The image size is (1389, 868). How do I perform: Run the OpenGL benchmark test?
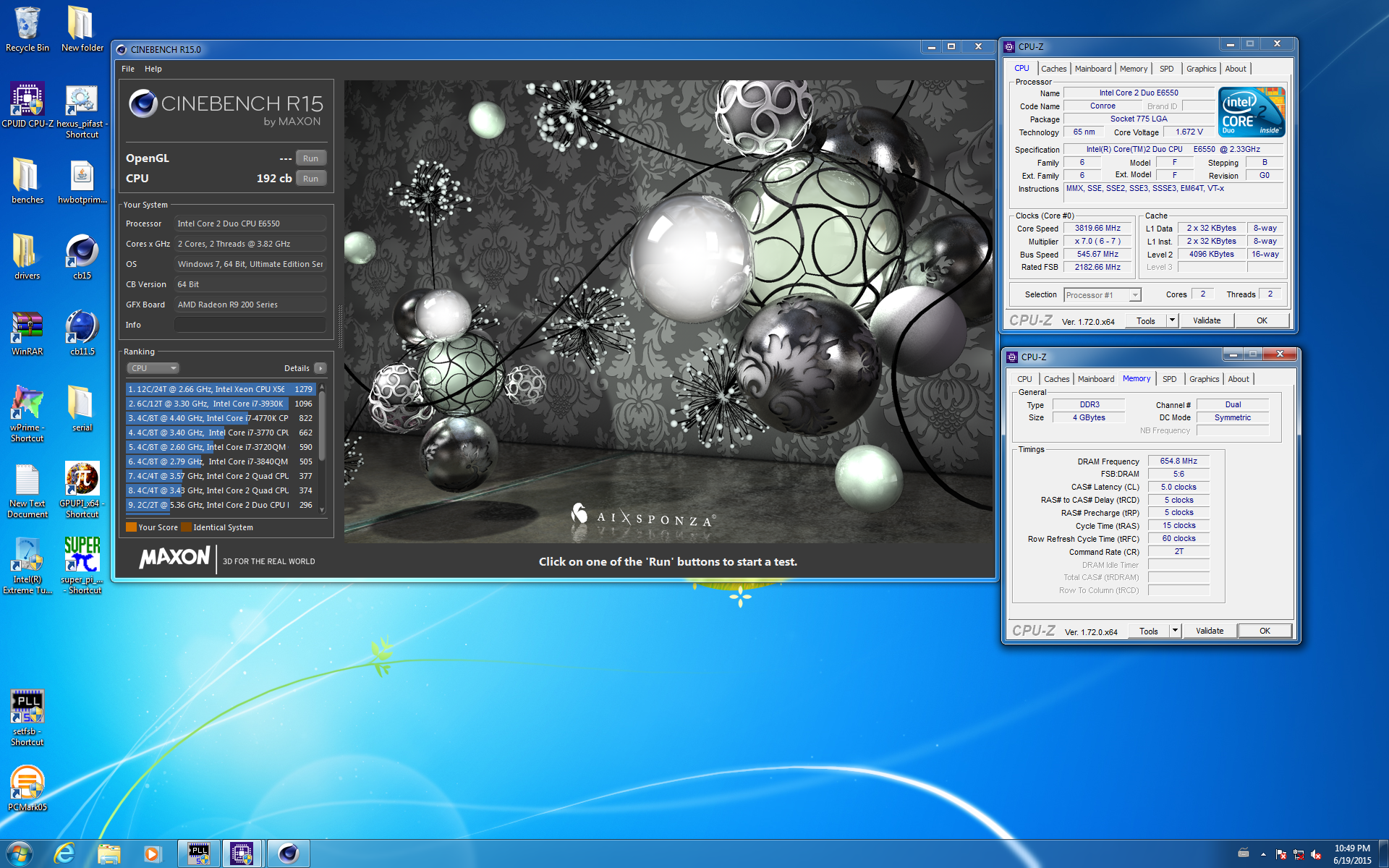pyautogui.click(x=310, y=158)
